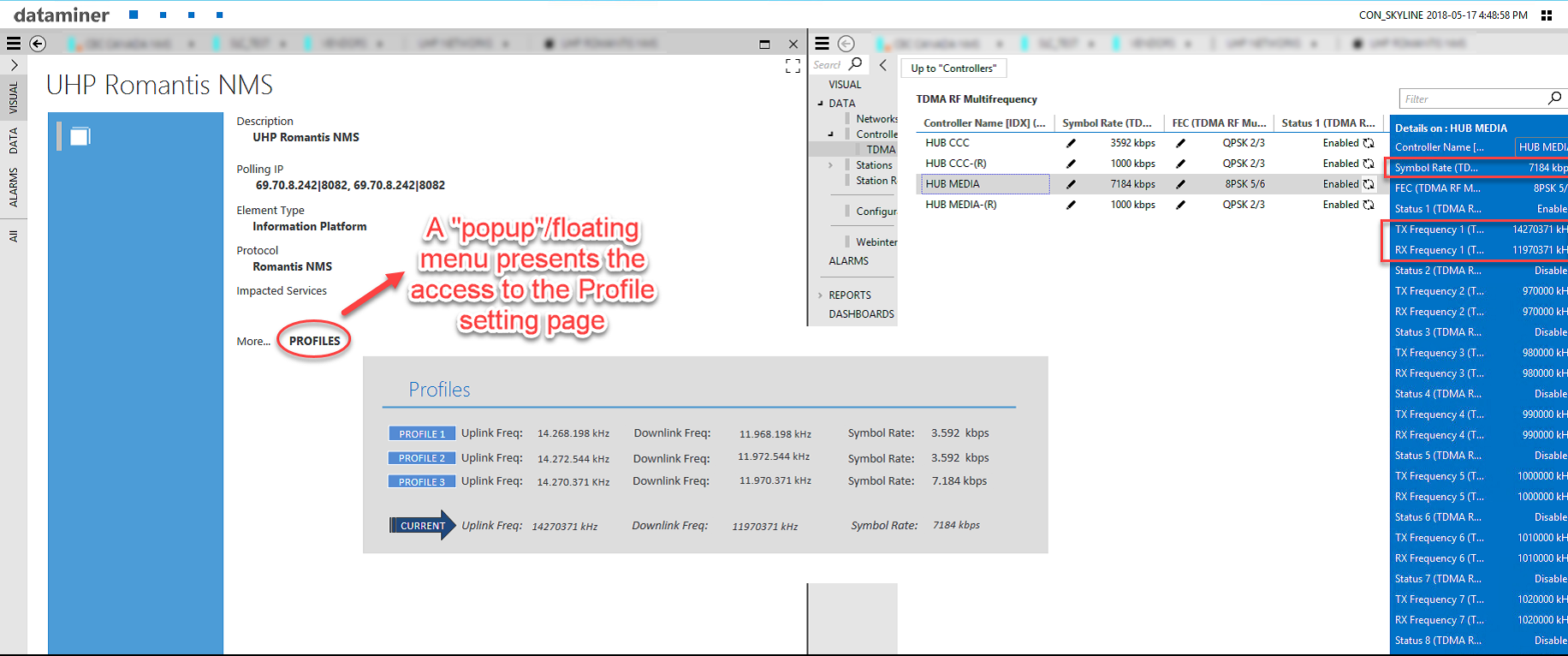The image size is (1568, 656).
Task: Click Status toggle icon for HUB CCC
Action: (1369, 143)
